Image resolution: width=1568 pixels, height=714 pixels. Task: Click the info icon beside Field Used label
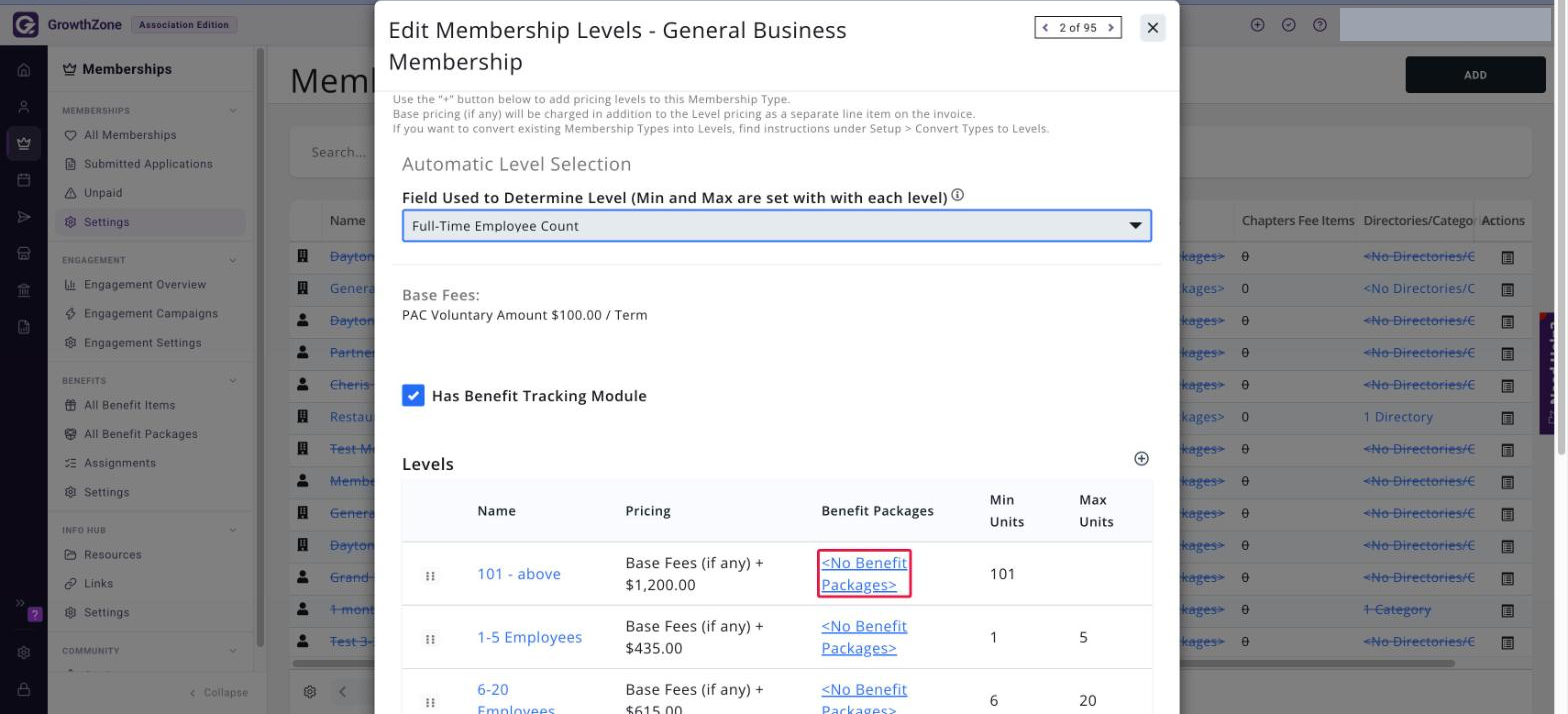957,195
